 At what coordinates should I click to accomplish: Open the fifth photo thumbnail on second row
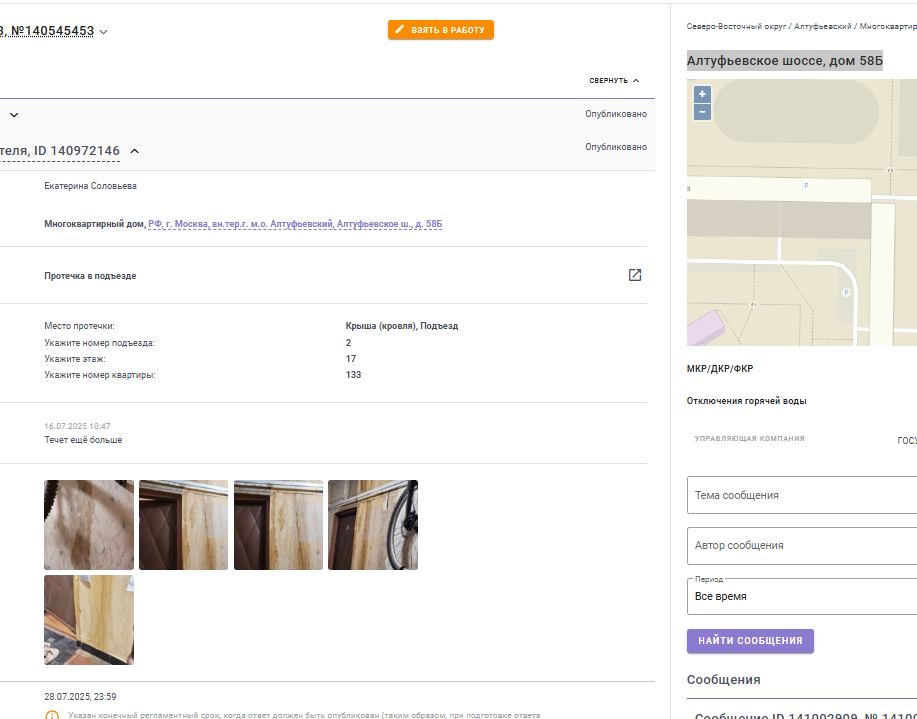[89, 620]
